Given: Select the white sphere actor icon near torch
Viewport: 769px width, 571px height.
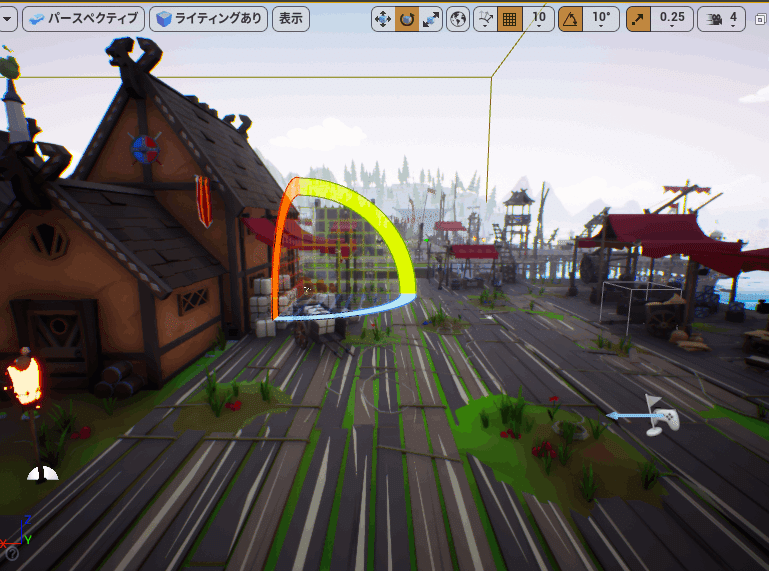Looking at the screenshot, I should [x=43, y=474].
